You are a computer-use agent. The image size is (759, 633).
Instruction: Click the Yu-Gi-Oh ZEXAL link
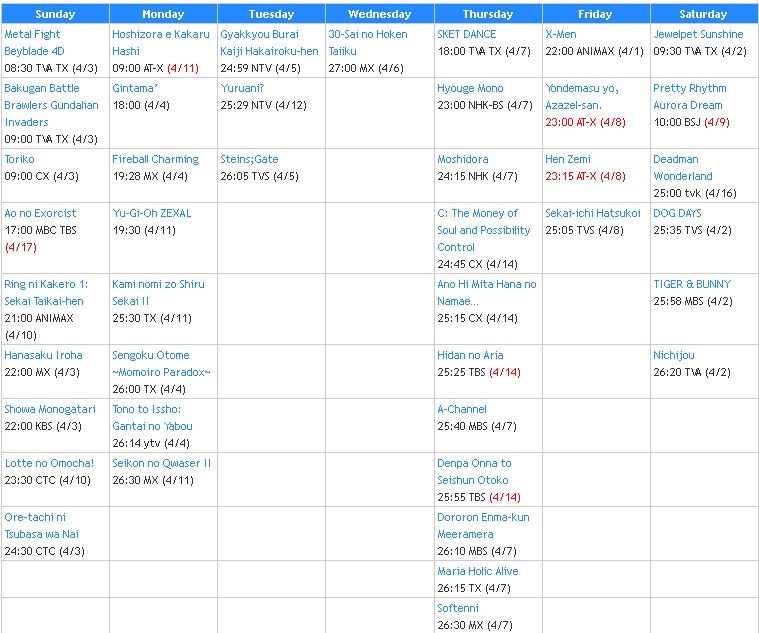coord(152,213)
